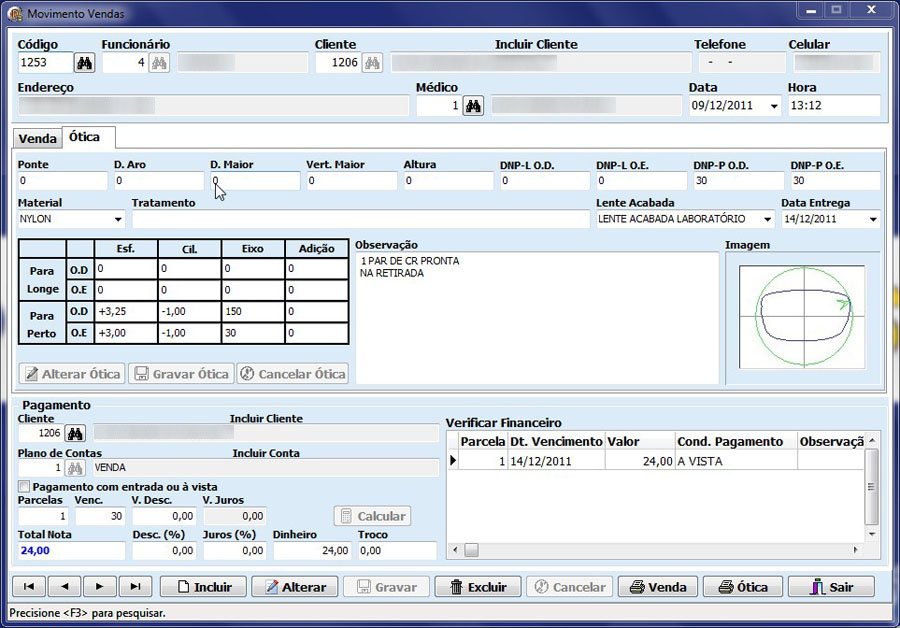Switch to the Venda tab

pos(37,138)
